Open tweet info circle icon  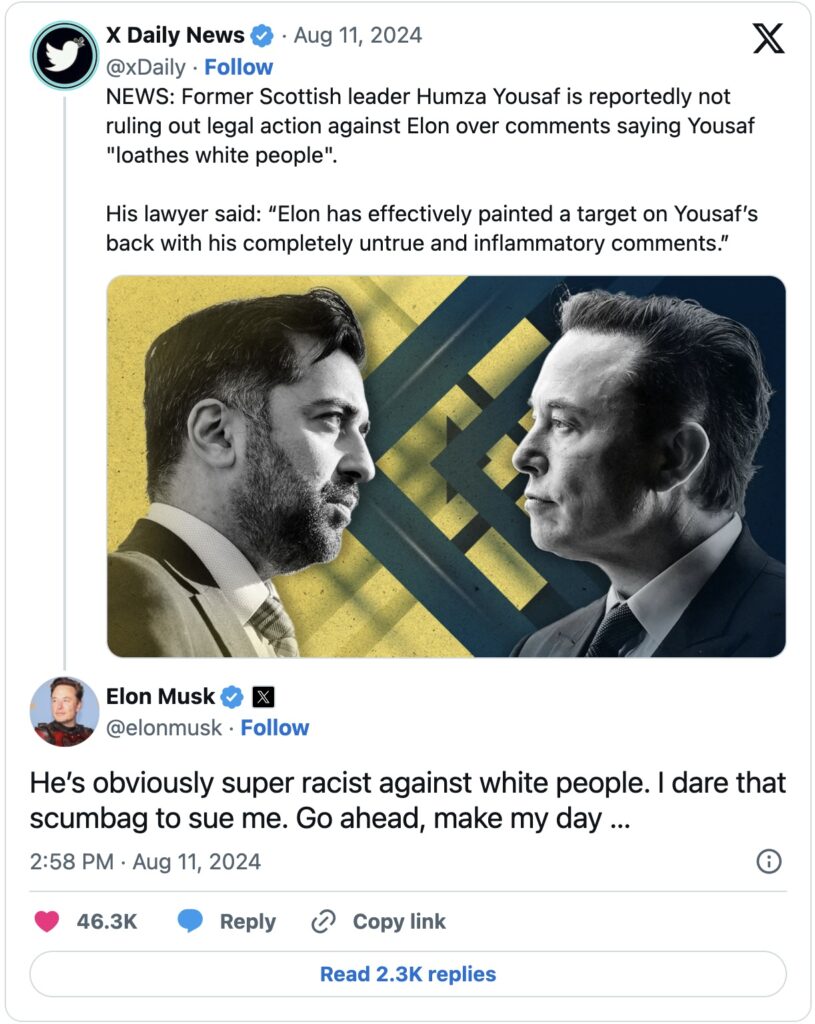[768, 861]
